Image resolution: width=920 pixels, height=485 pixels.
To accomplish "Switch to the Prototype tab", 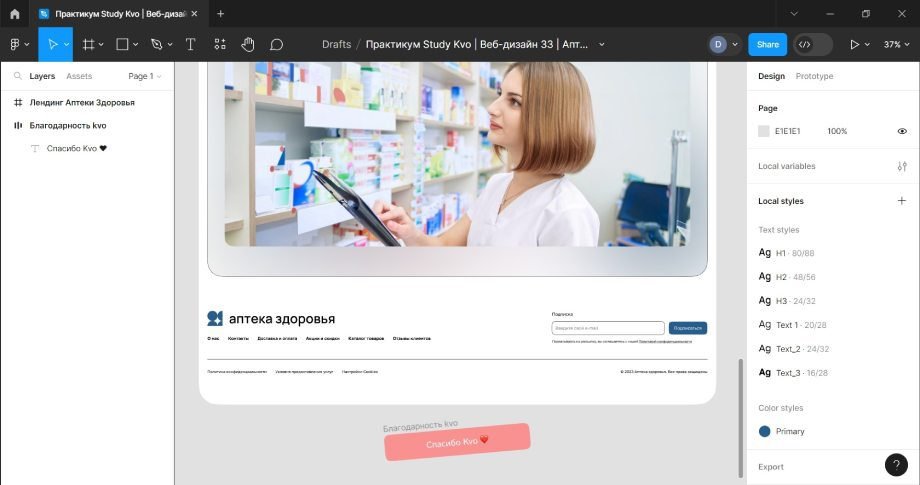I will [x=814, y=76].
